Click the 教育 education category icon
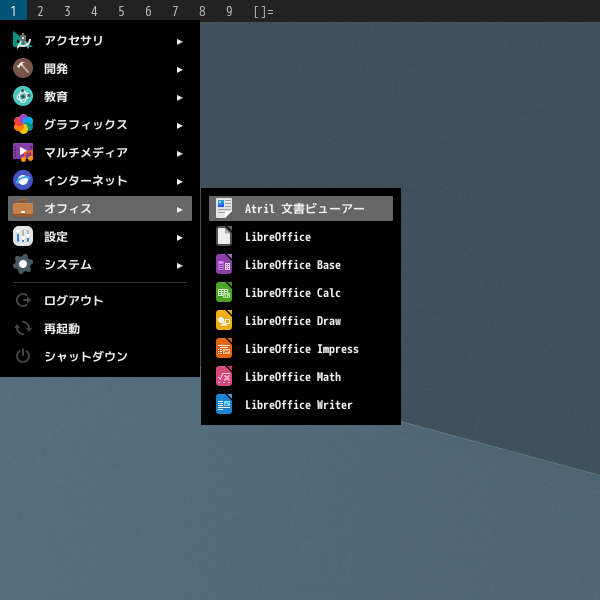The height and width of the screenshot is (600, 600). point(23,96)
